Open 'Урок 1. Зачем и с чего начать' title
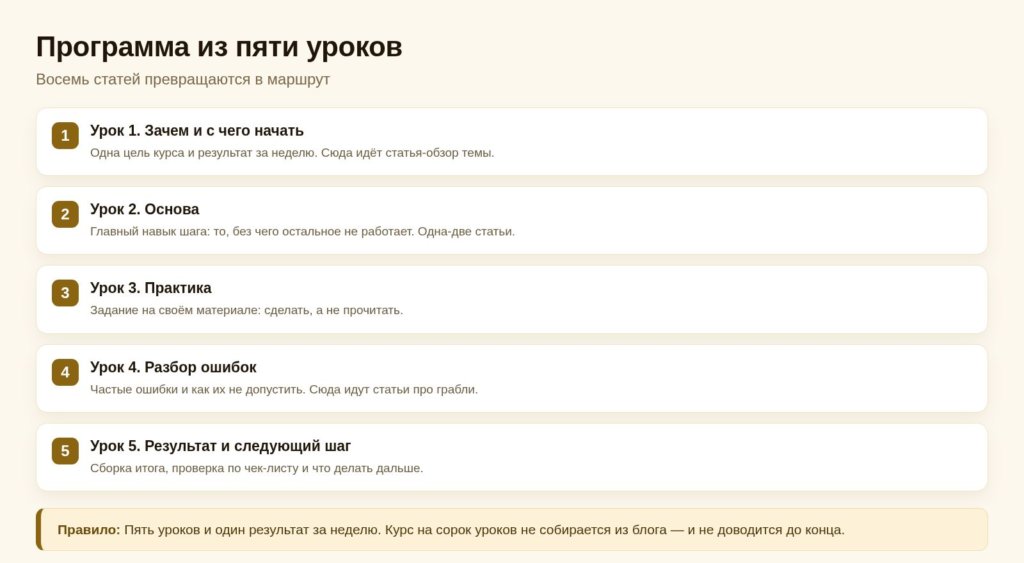The width and height of the screenshot is (1024, 563). pos(197,131)
